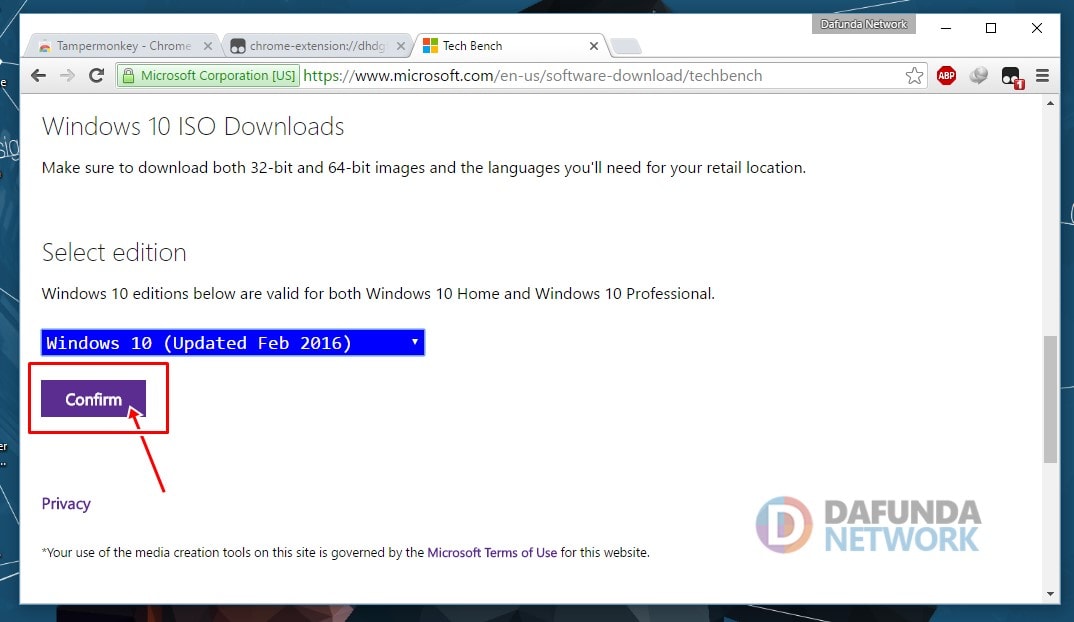Open the Privacy link
The width and height of the screenshot is (1074, 622).
[x=66, y=504]
